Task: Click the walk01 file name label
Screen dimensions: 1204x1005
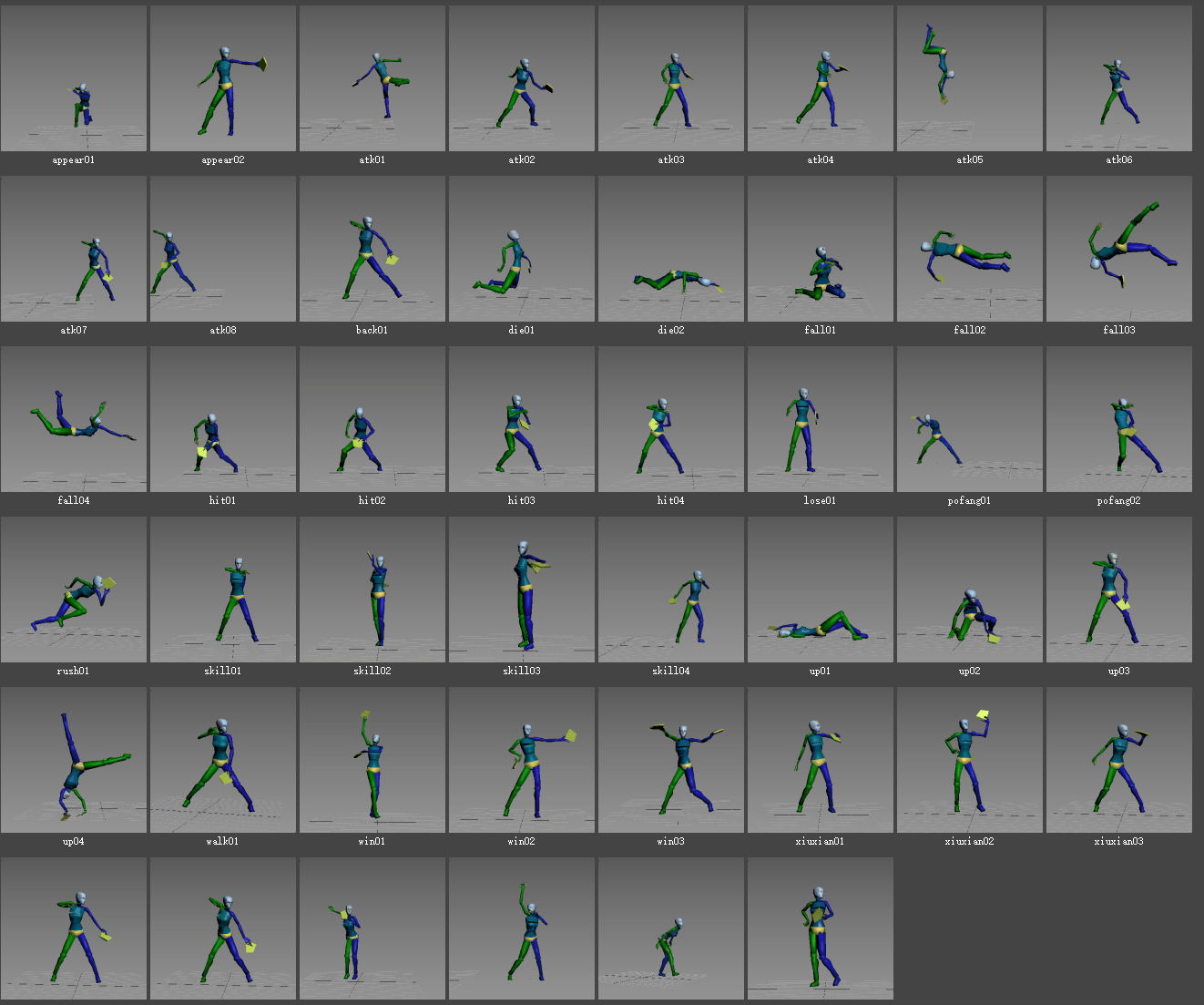Action: pos(223,842)
